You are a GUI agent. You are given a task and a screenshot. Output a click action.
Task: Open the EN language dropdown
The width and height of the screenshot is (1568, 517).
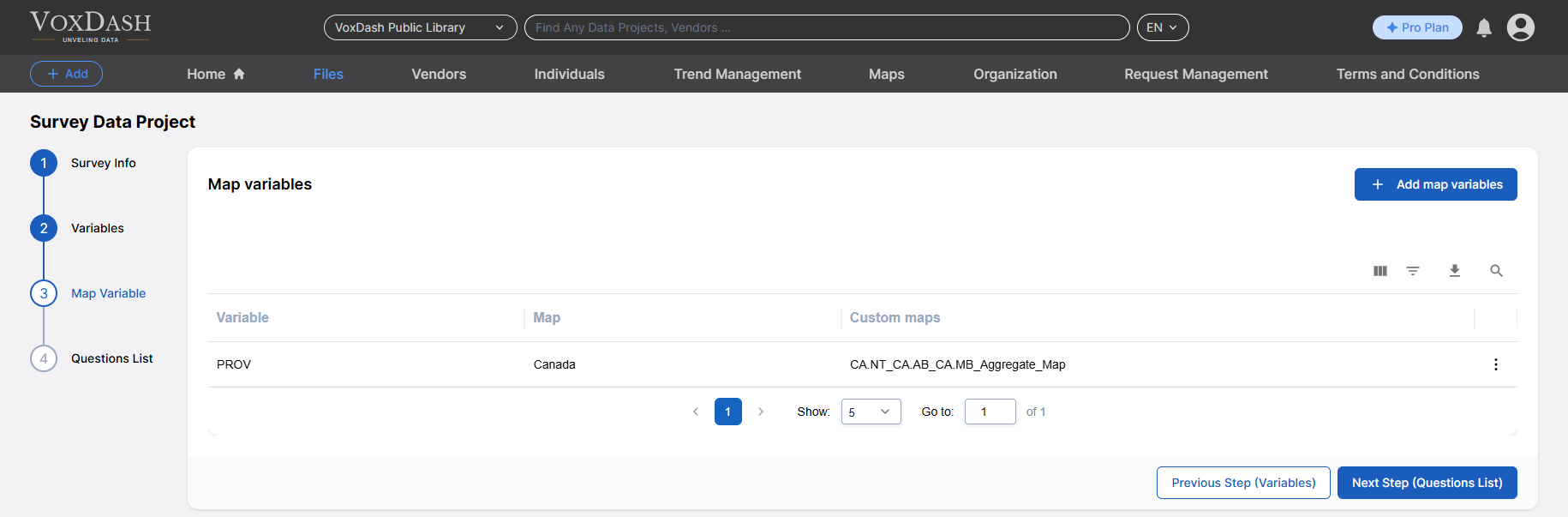click(x=1162, y=27)
